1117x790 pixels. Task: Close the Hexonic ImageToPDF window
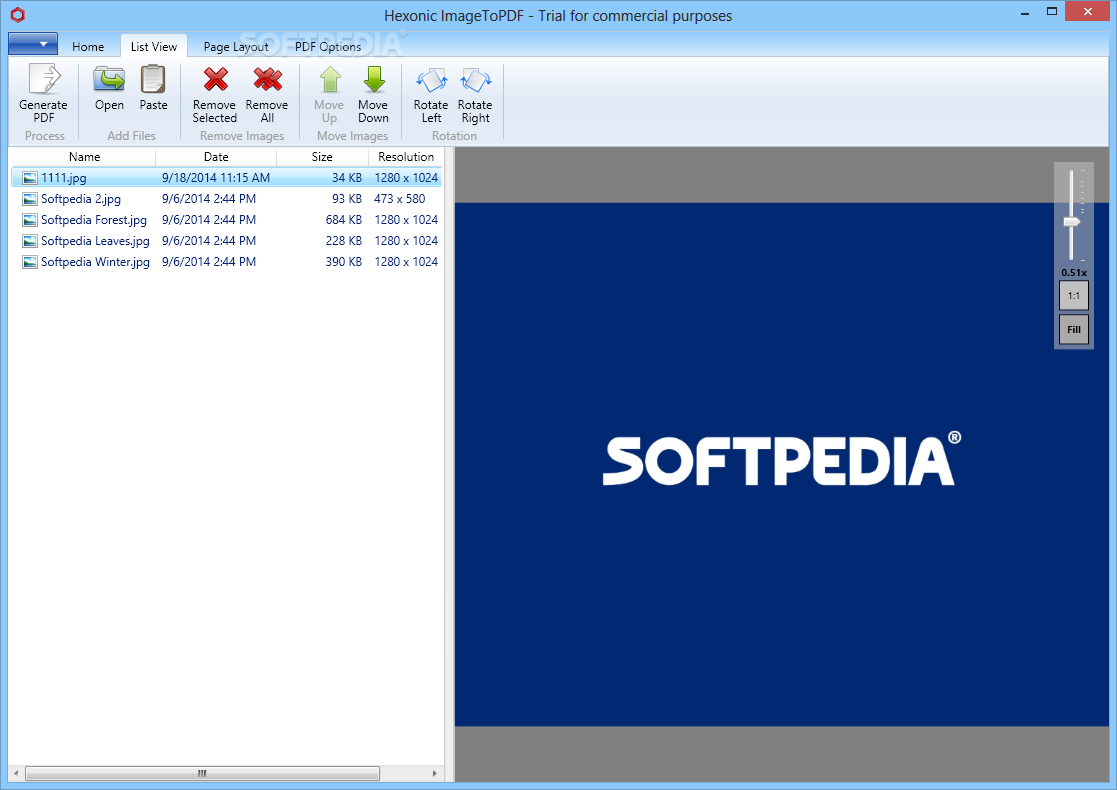[x=1088, y=11]
